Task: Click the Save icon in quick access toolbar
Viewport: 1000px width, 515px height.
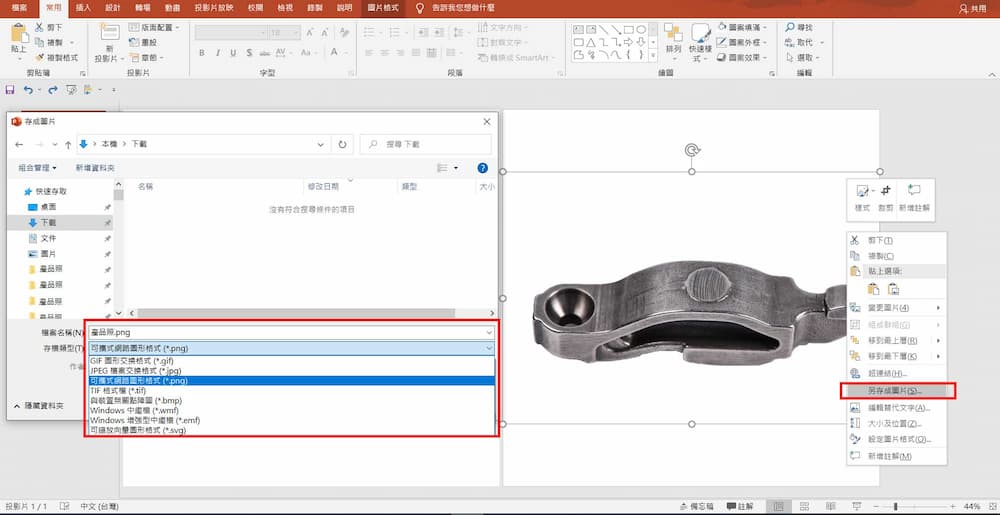Action: 10,89
